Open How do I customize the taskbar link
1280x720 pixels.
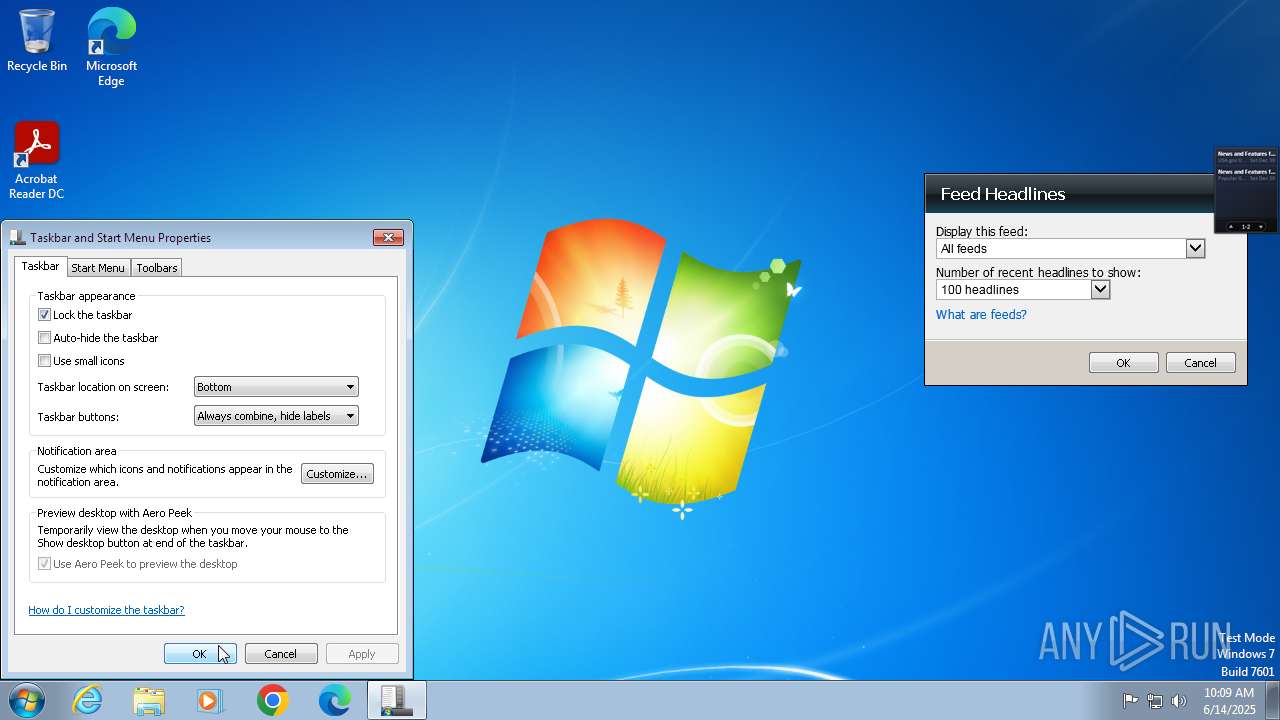pos(106,610)
